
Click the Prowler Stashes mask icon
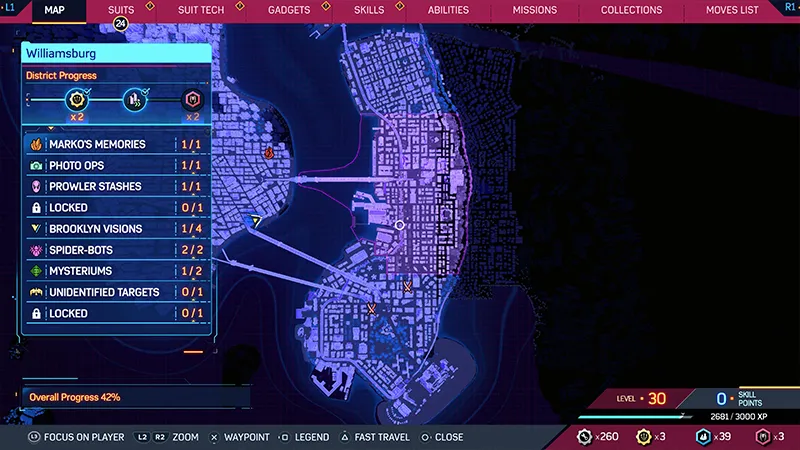click(x=36, y=186)
